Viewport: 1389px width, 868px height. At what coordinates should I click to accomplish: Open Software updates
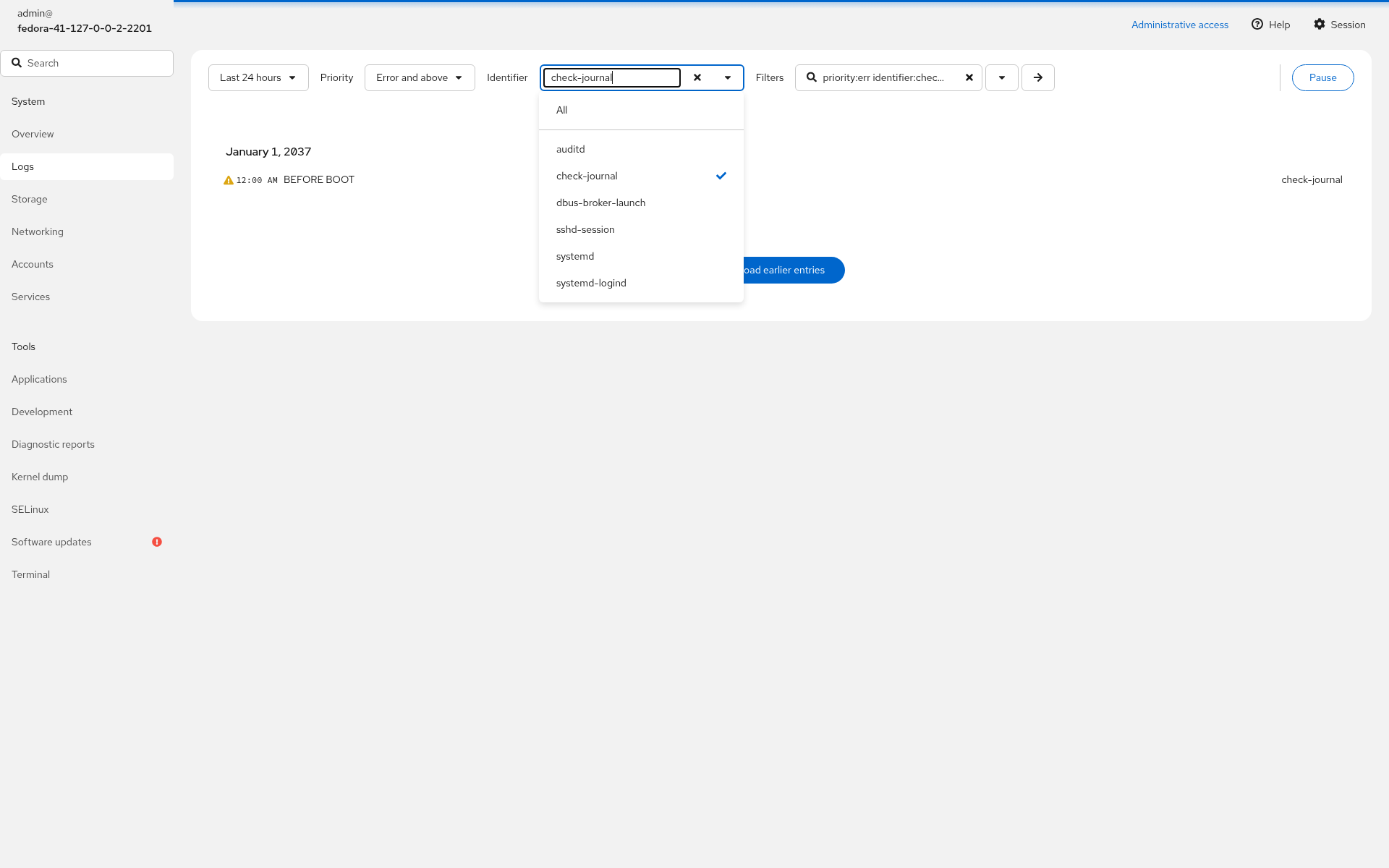pos(87,542)
